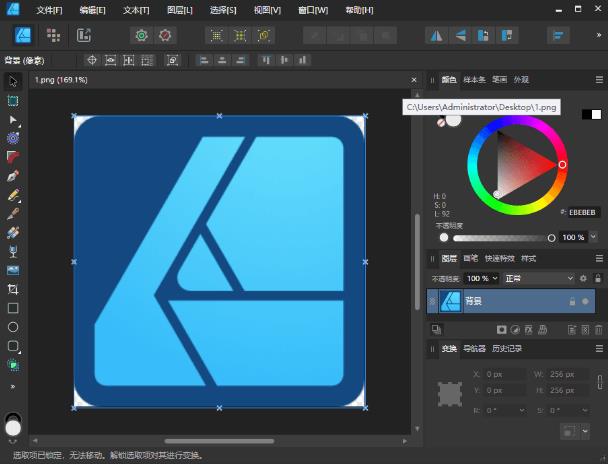Flip the selection horizontally
The height and width of the screenshot is (464, 608).
click(437, 36)
